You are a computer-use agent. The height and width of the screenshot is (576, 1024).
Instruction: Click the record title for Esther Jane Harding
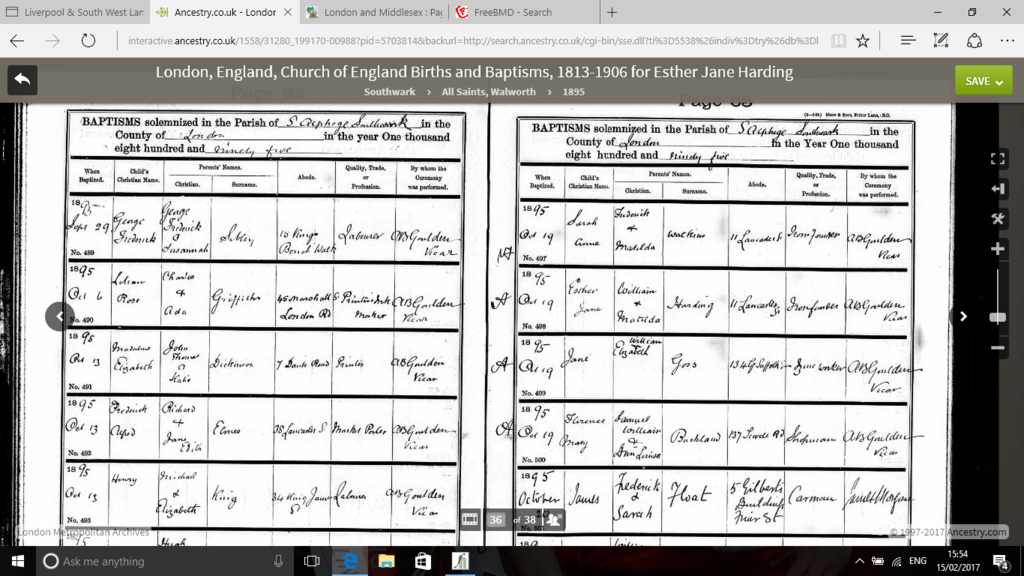(474, 72)
